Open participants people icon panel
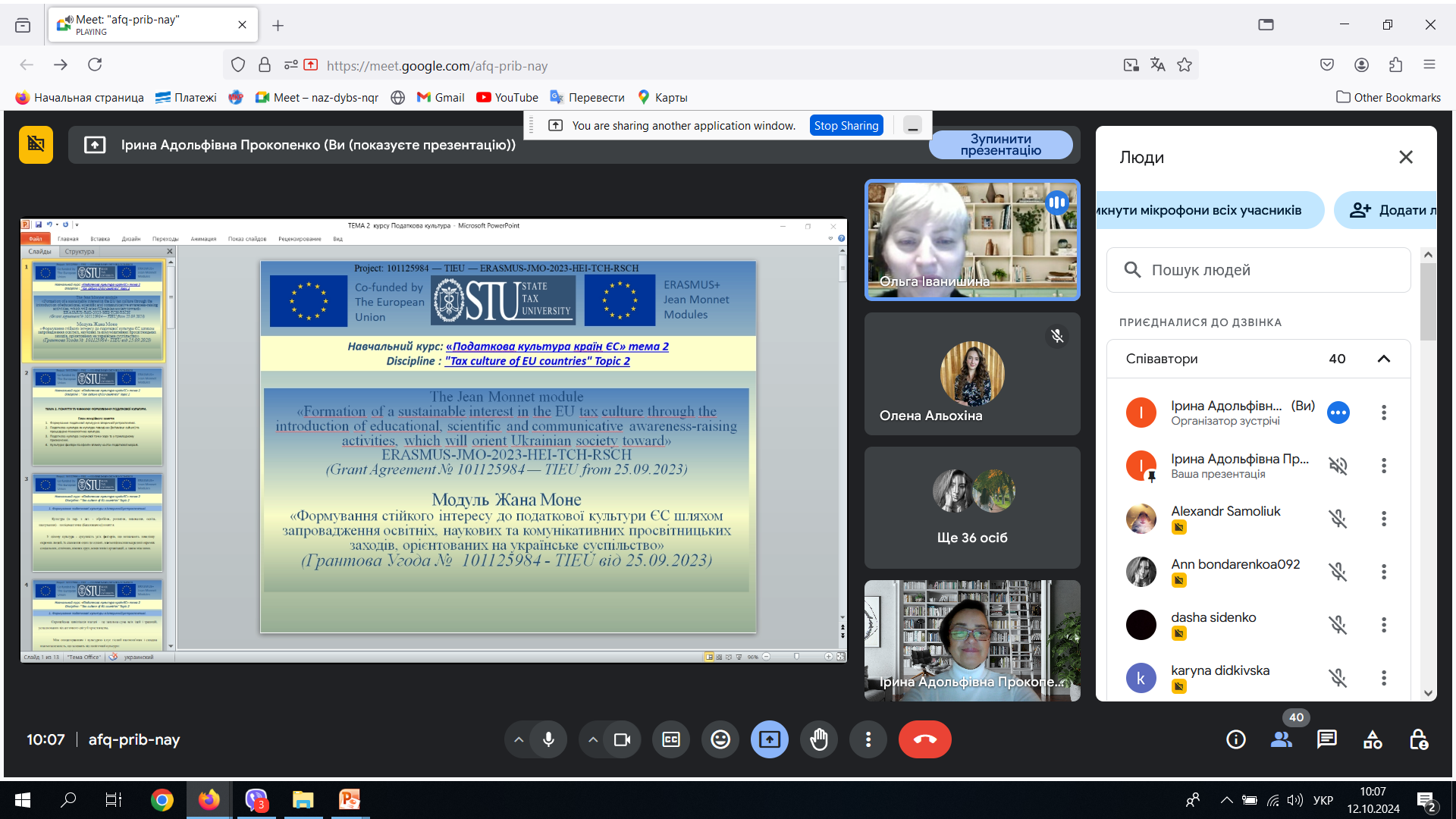The height and width of the screenshot is (819, 1456). [1281, 740]
